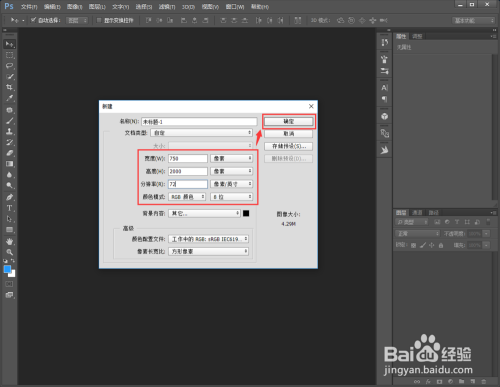The width and height of the screenshot is (500, 387).
Task: Open the 图像 (Image) menu
Action: point(74,7)
